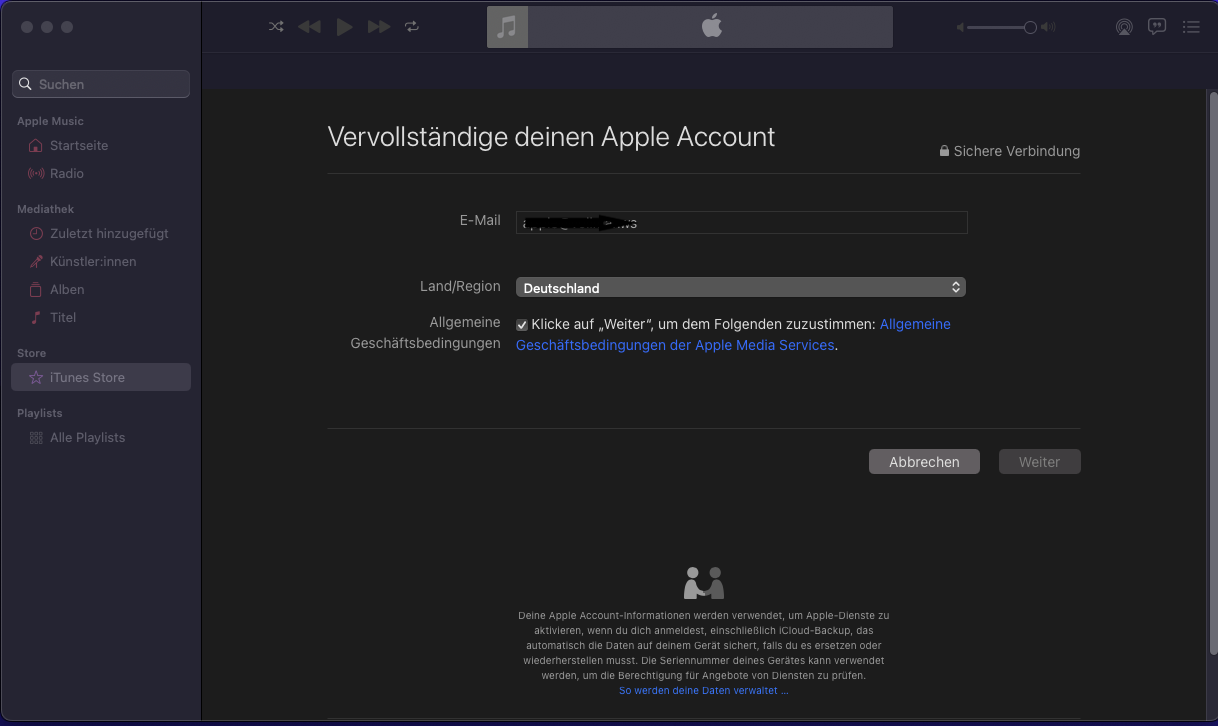1218x726 pixels.
Task: Click the Playlists section header
Action: point(39,413)
